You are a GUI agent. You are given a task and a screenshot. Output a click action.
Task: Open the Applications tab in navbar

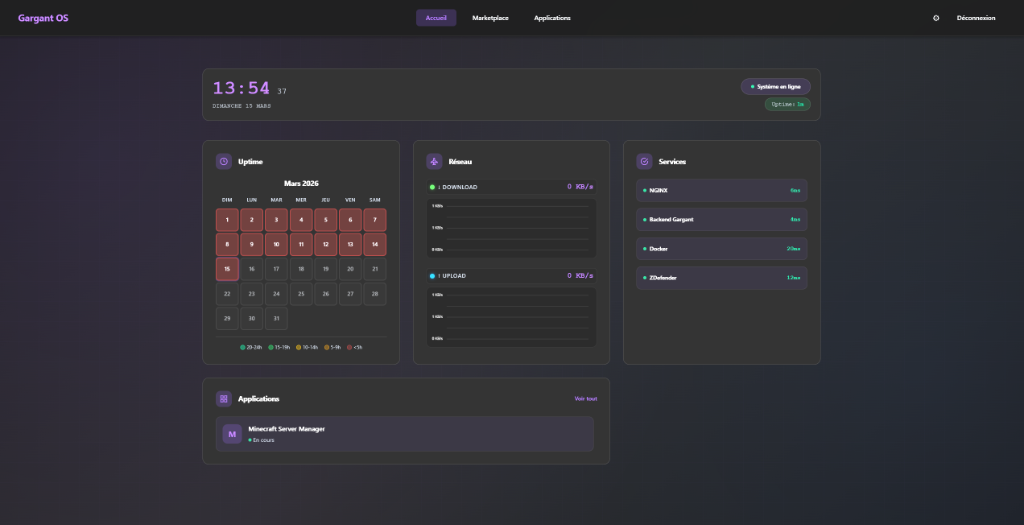point(552,18)
